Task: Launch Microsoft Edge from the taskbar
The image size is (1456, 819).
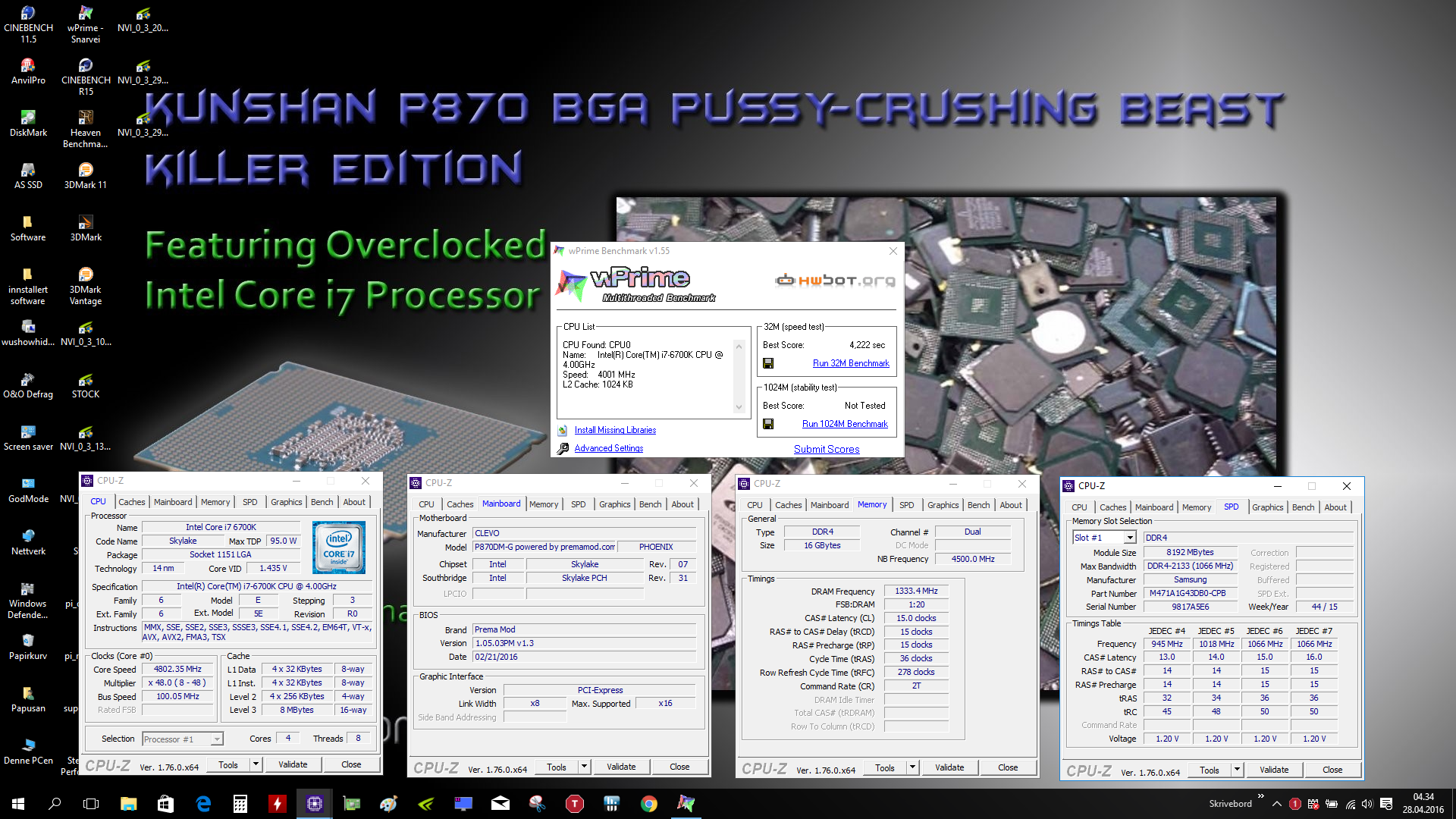Action: coord(203,804)
